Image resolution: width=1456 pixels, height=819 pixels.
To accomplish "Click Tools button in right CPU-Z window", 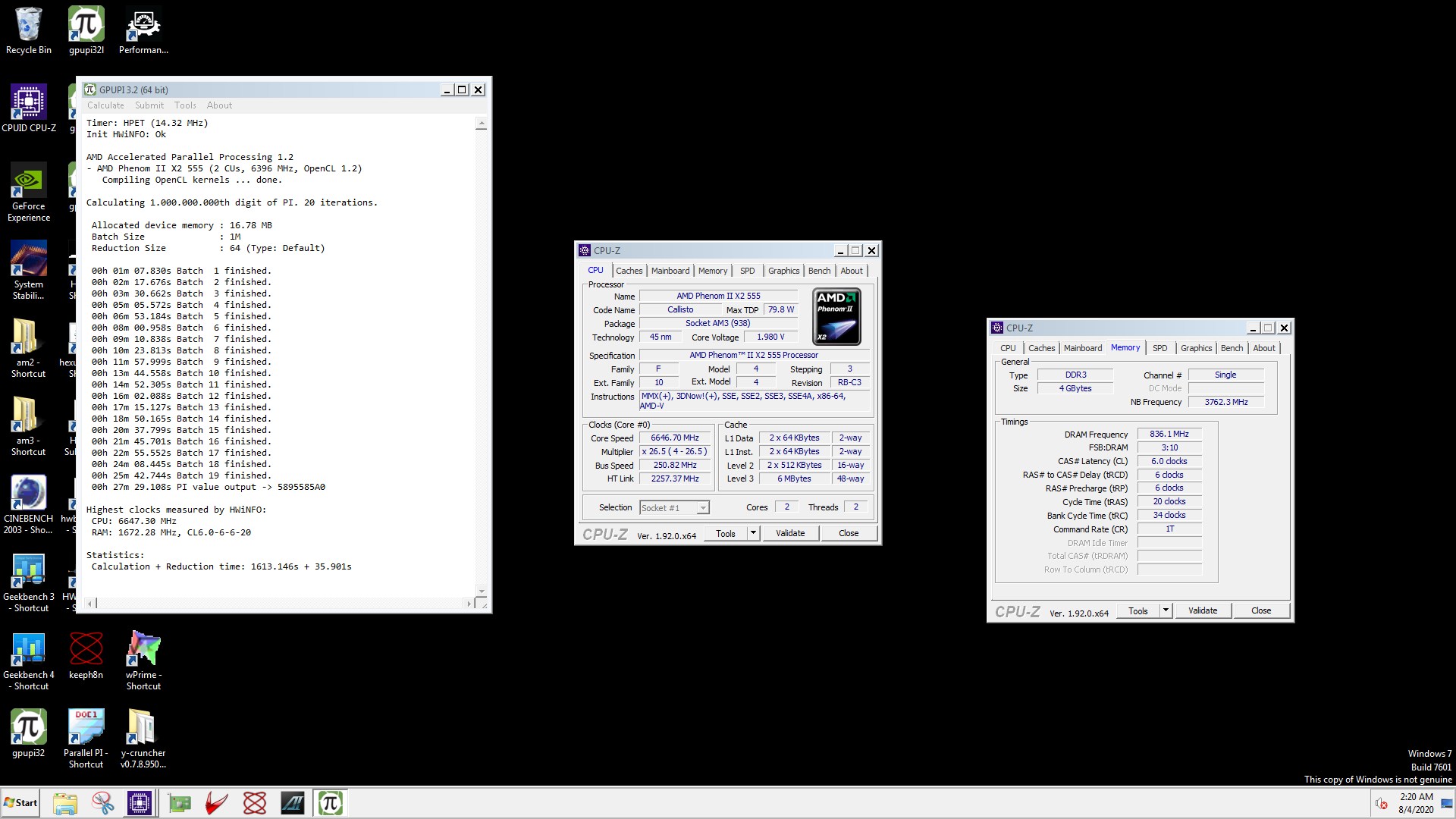I will click(1138, 610).
